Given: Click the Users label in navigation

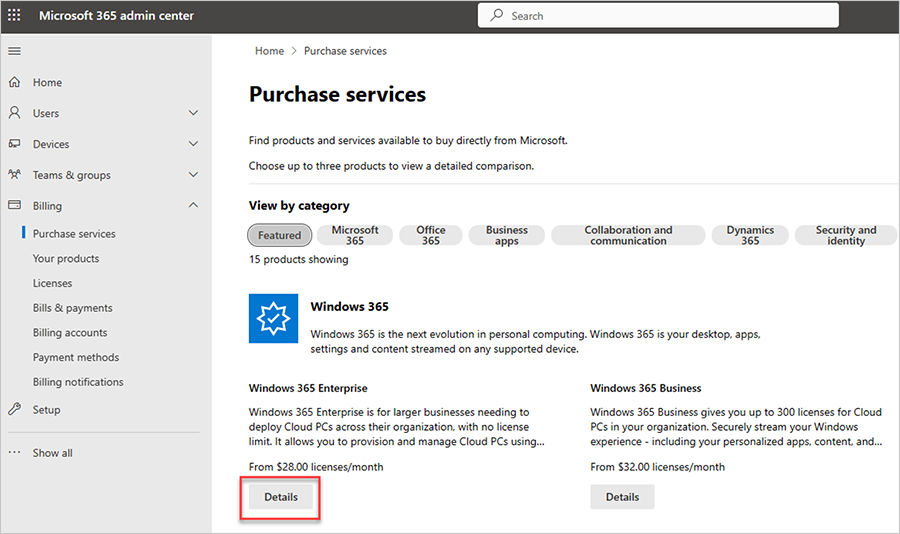Looking at the screenshot, I should point(46,113).
